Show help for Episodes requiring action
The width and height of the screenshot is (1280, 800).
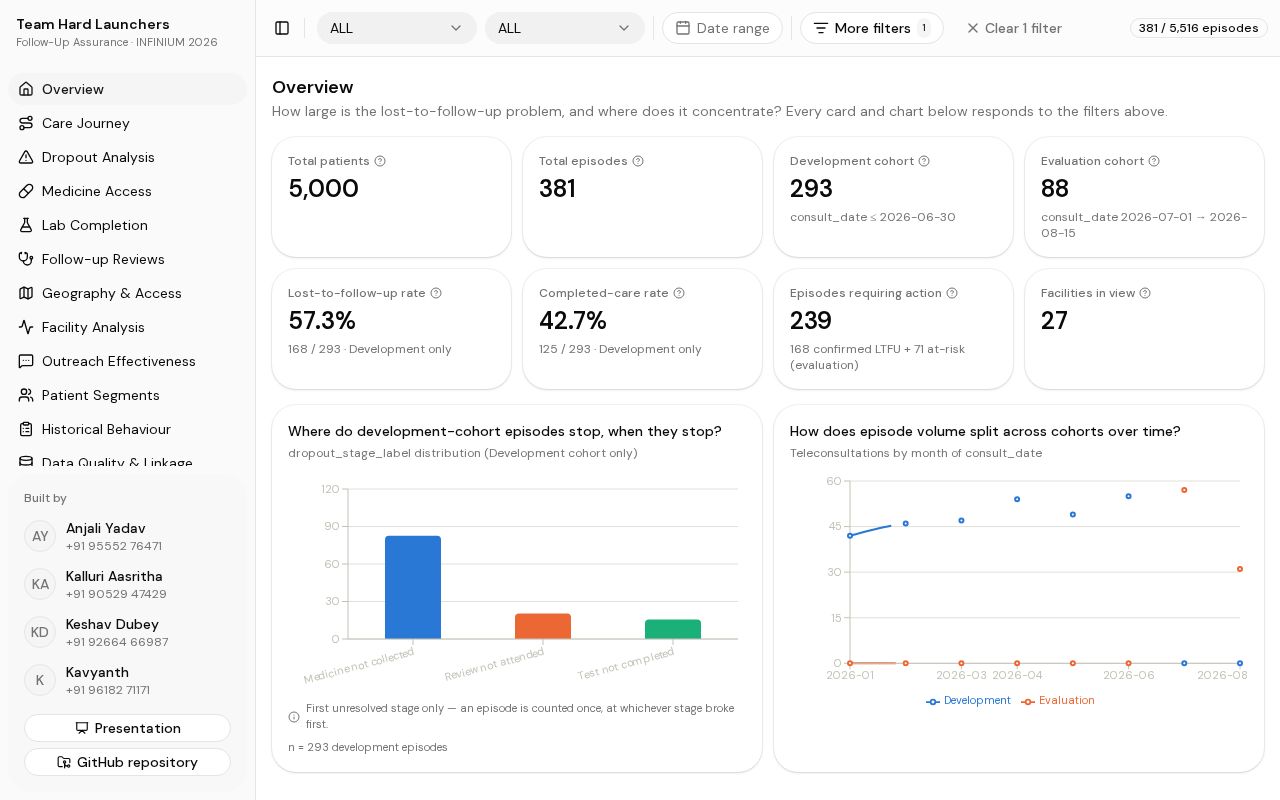(x=952, y=293)
